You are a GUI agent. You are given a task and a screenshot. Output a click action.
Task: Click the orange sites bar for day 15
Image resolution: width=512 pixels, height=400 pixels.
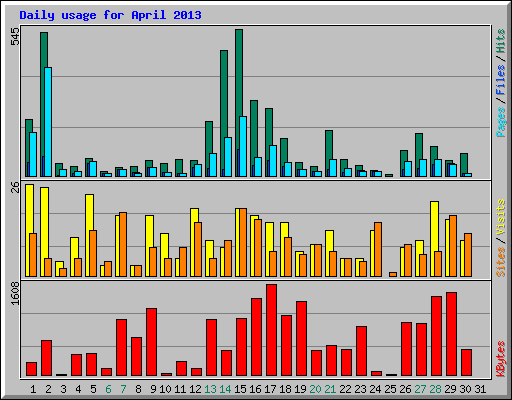pyautogui.click(x=243, y=242)
